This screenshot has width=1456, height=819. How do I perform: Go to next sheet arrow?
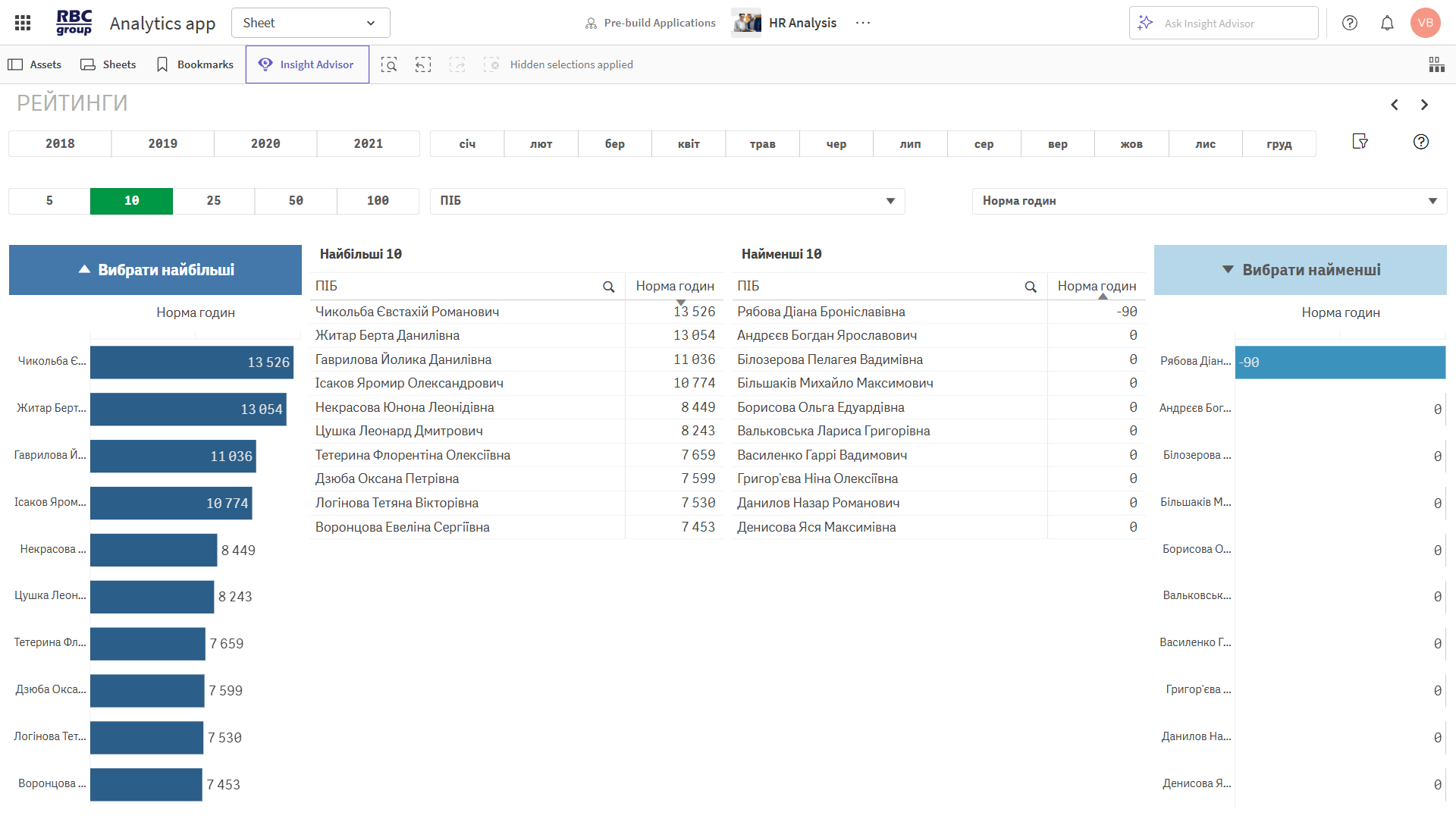point(1424,105)
